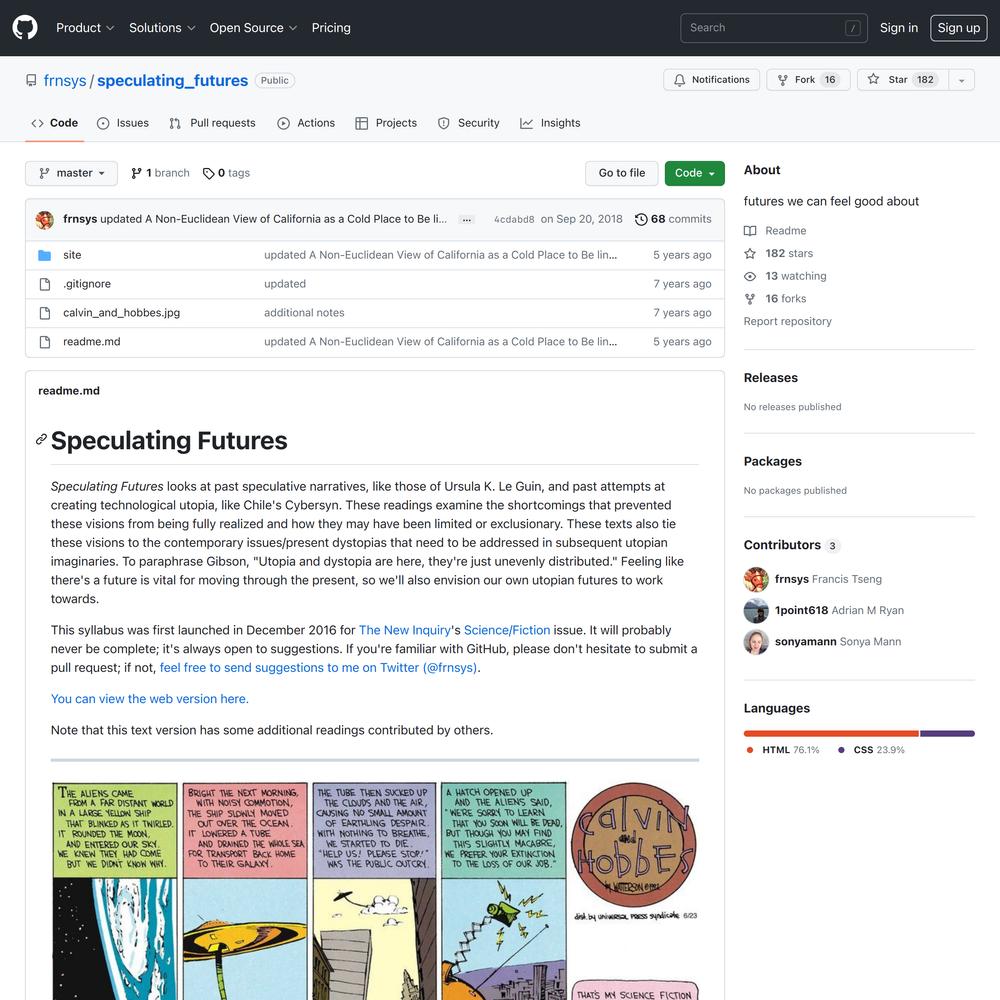Open the Packages section heading
The height and width of the screenshot is (1000, 1000).
point(772,461)
